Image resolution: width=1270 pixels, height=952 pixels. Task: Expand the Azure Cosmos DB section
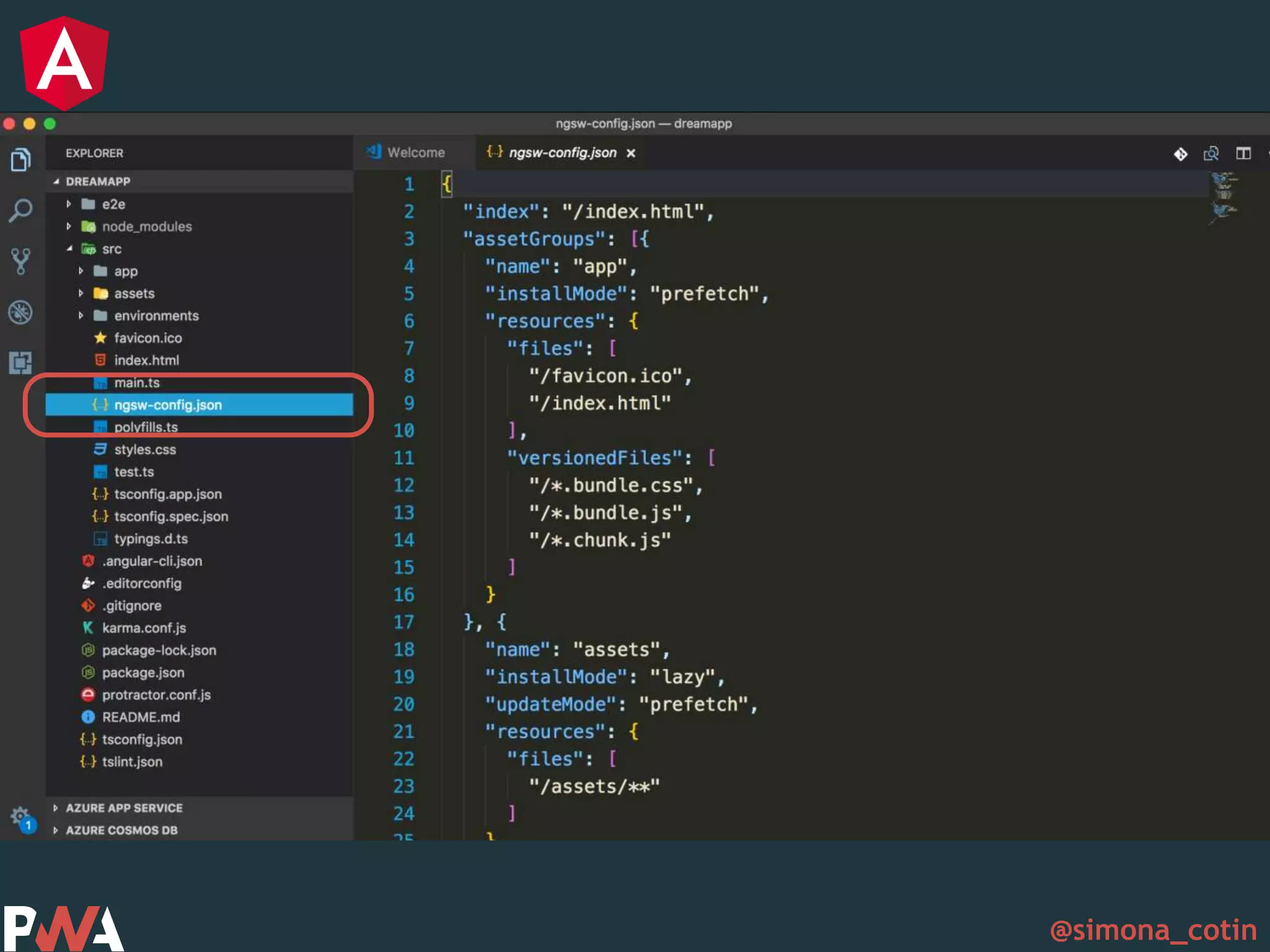point(122,831)
